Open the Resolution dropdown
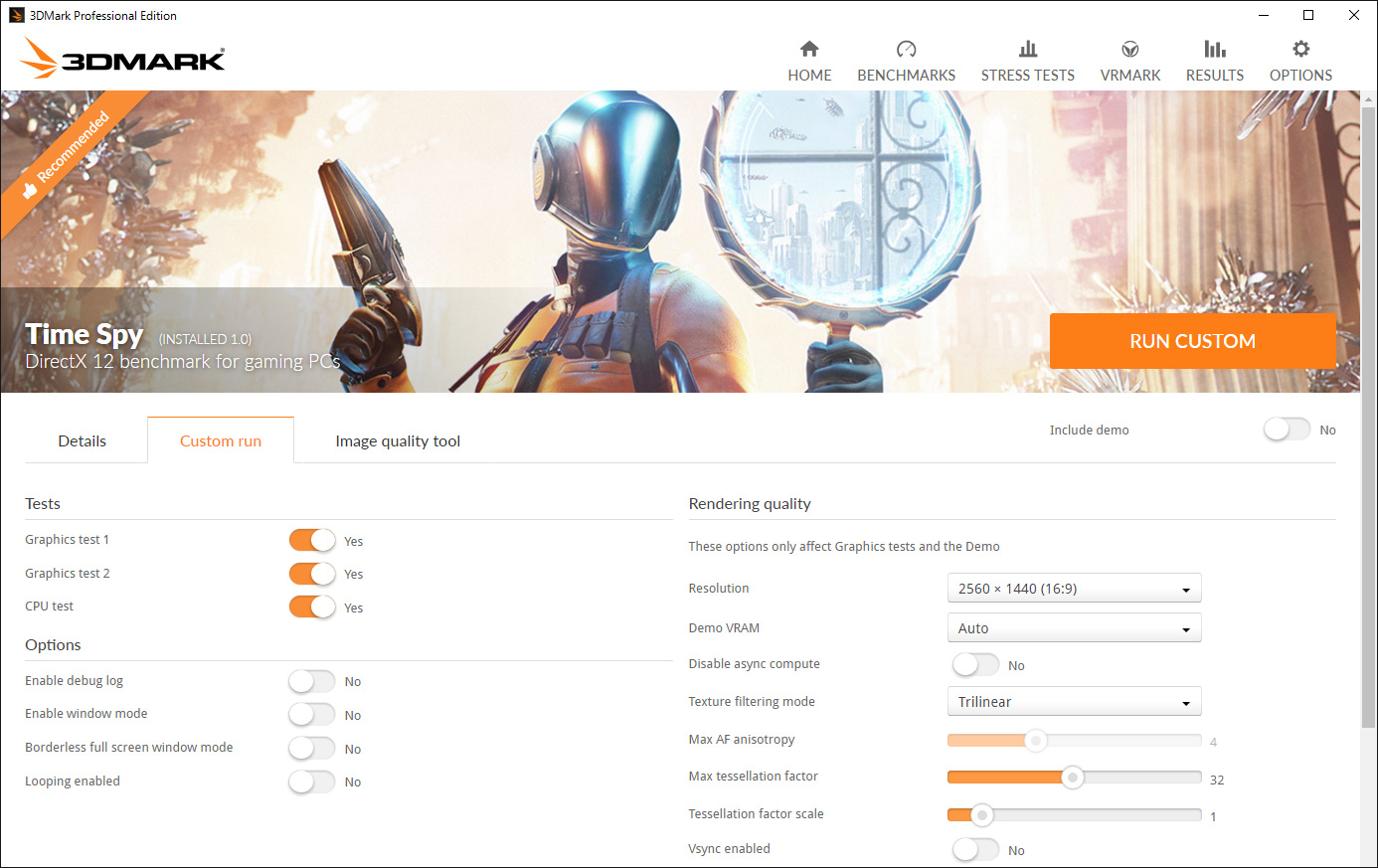 (1074, 589)
